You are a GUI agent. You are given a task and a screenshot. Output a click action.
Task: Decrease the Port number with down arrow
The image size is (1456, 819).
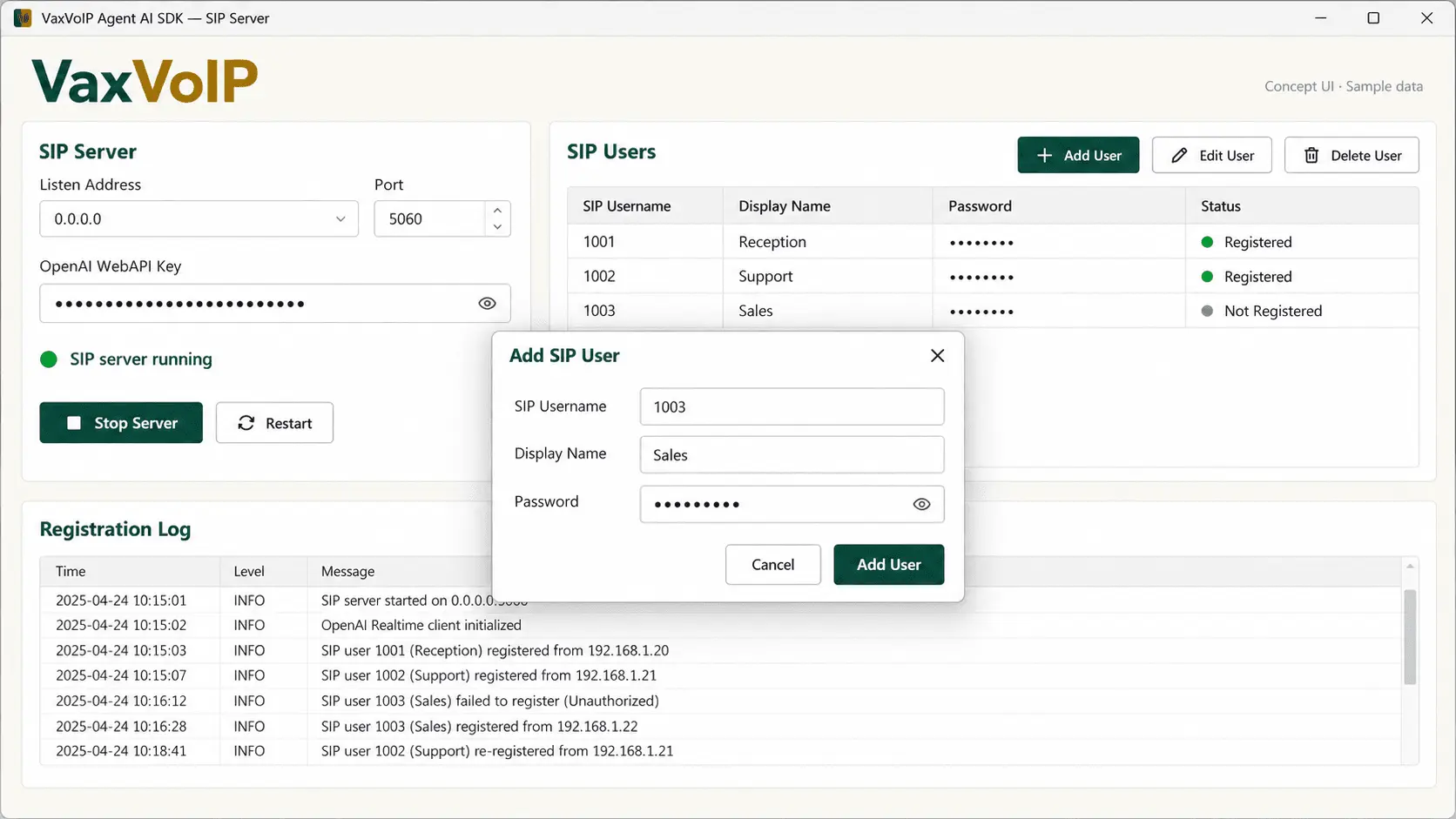497,227
